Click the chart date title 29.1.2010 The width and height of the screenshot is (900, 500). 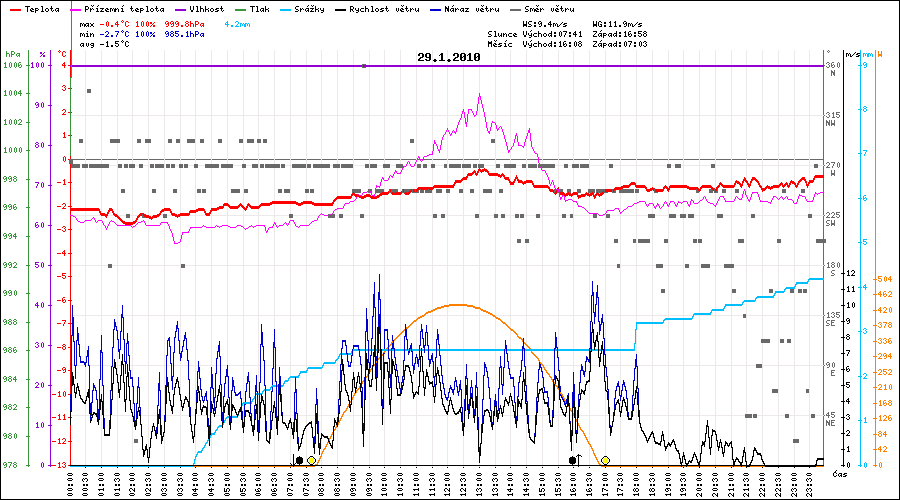pyautogui.click(x=449, y=58)
